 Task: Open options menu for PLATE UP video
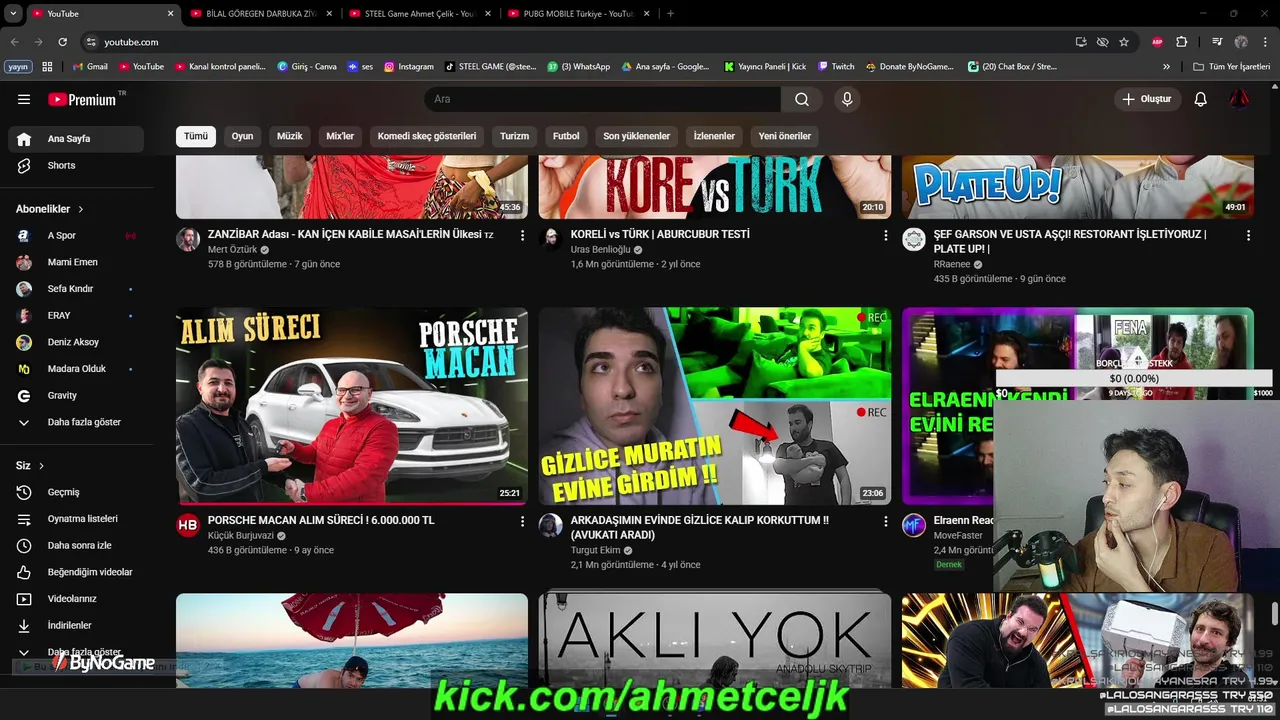pos(1248,235)
